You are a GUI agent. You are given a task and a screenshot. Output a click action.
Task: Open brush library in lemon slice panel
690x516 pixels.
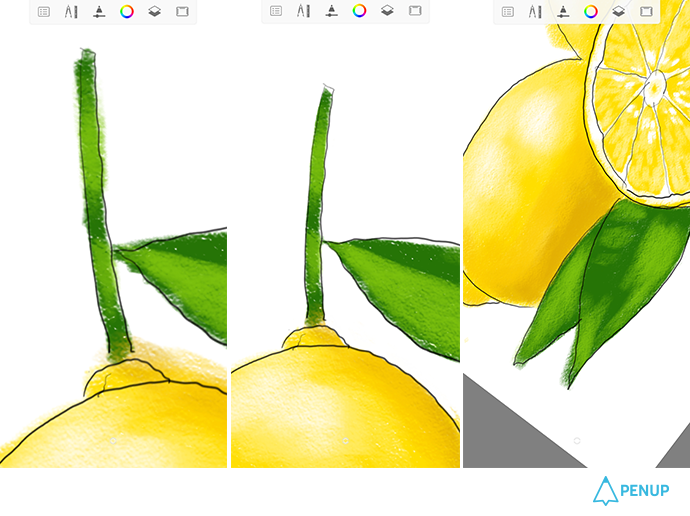pos(563,11)
